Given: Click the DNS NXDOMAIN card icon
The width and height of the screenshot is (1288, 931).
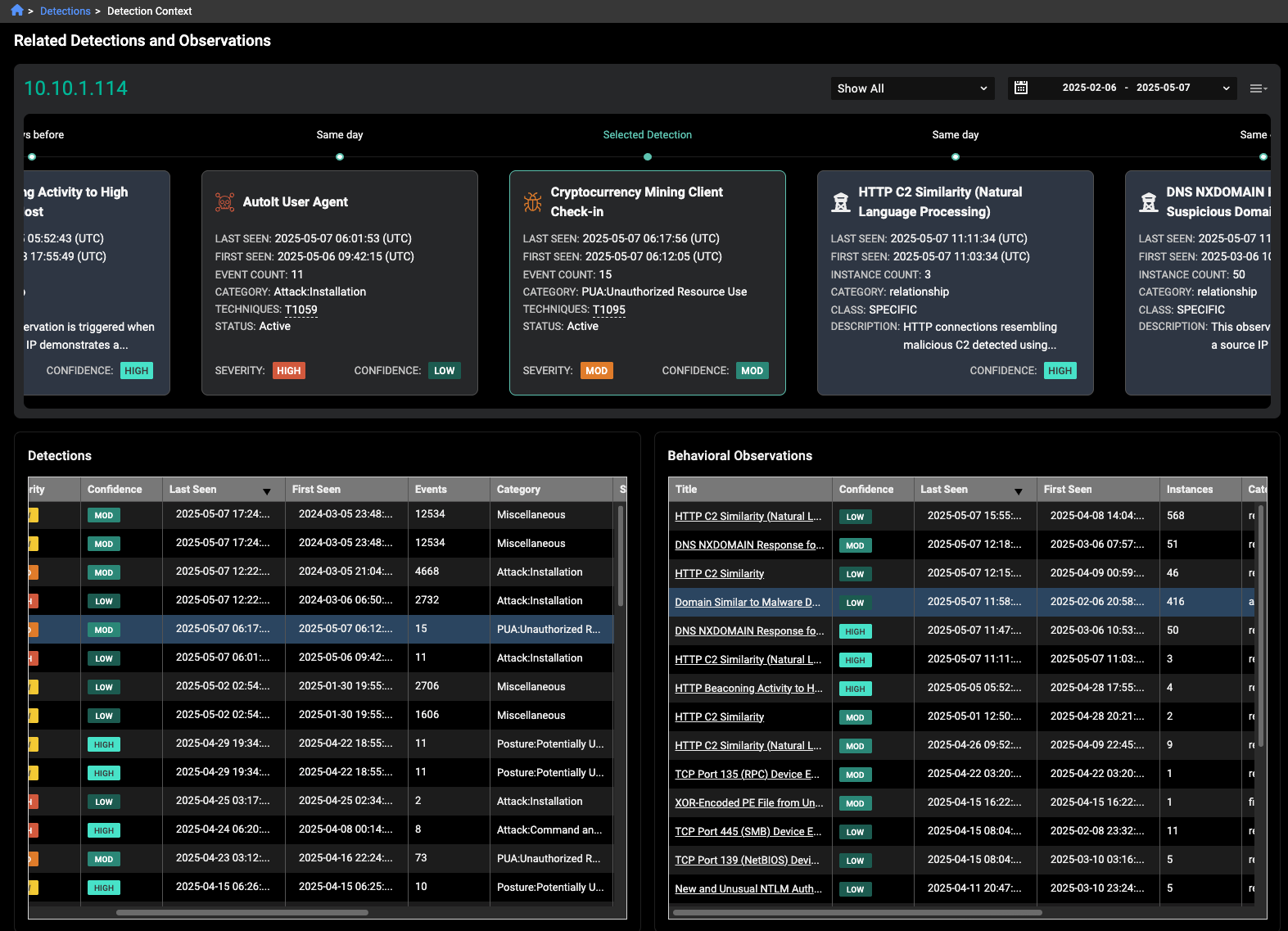Looking at the screenshot, I should (1148, 202).
